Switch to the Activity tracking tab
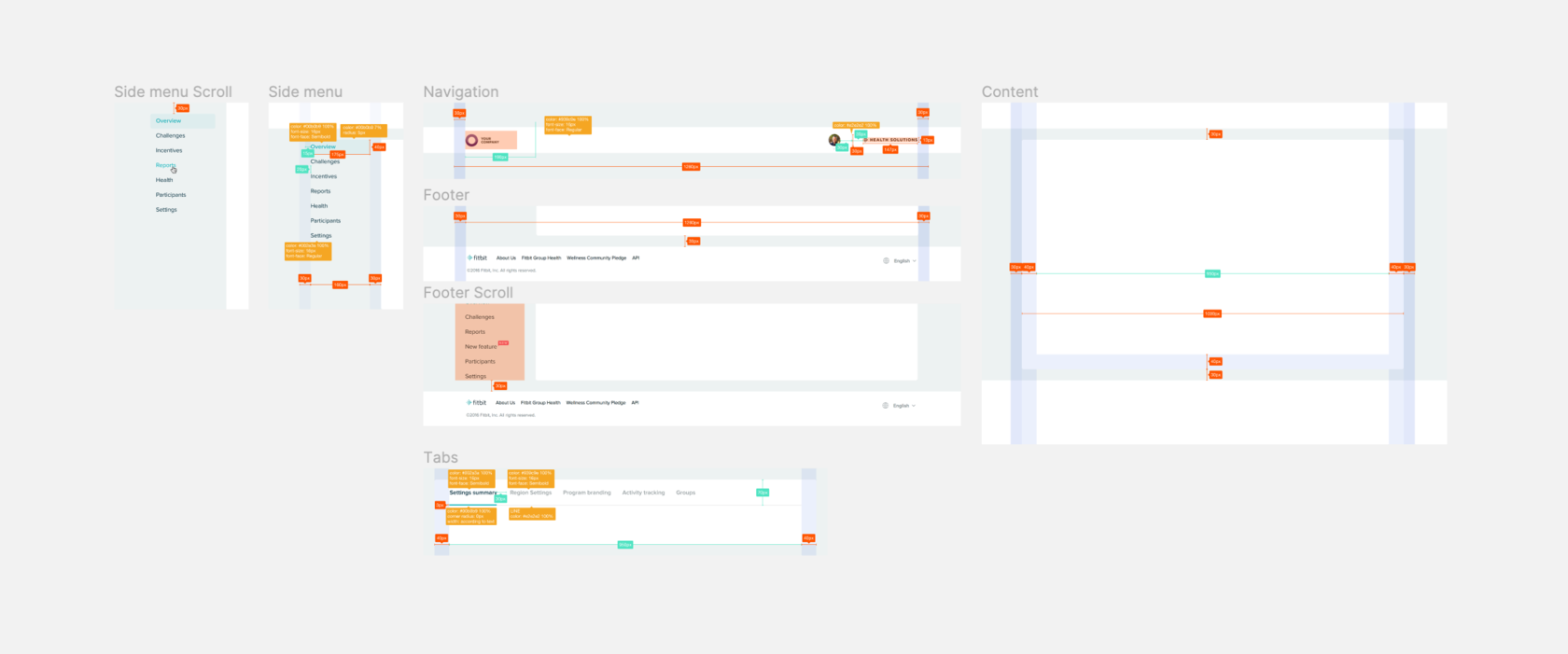This screenshot has height=654, width=1568. [x=643, y=493]
